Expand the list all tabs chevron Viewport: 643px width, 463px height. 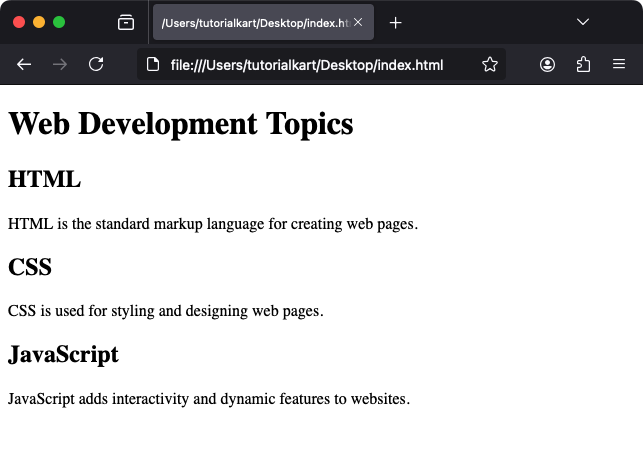(583, 22)
